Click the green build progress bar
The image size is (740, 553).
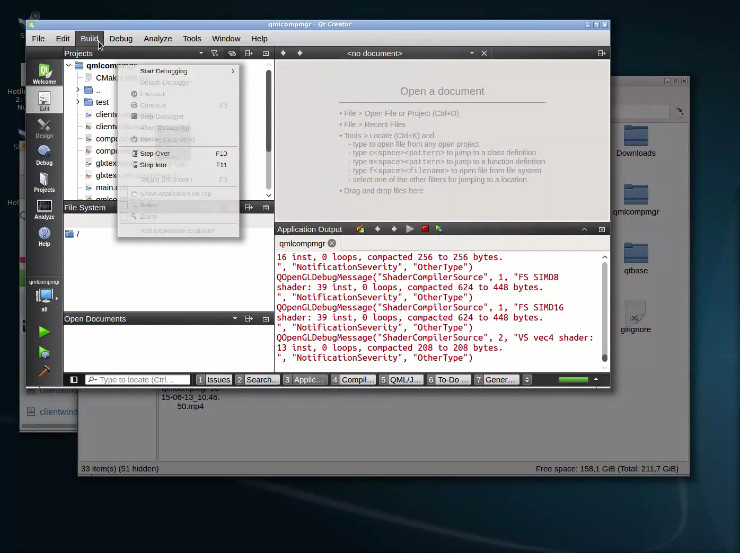pos(573,379)
